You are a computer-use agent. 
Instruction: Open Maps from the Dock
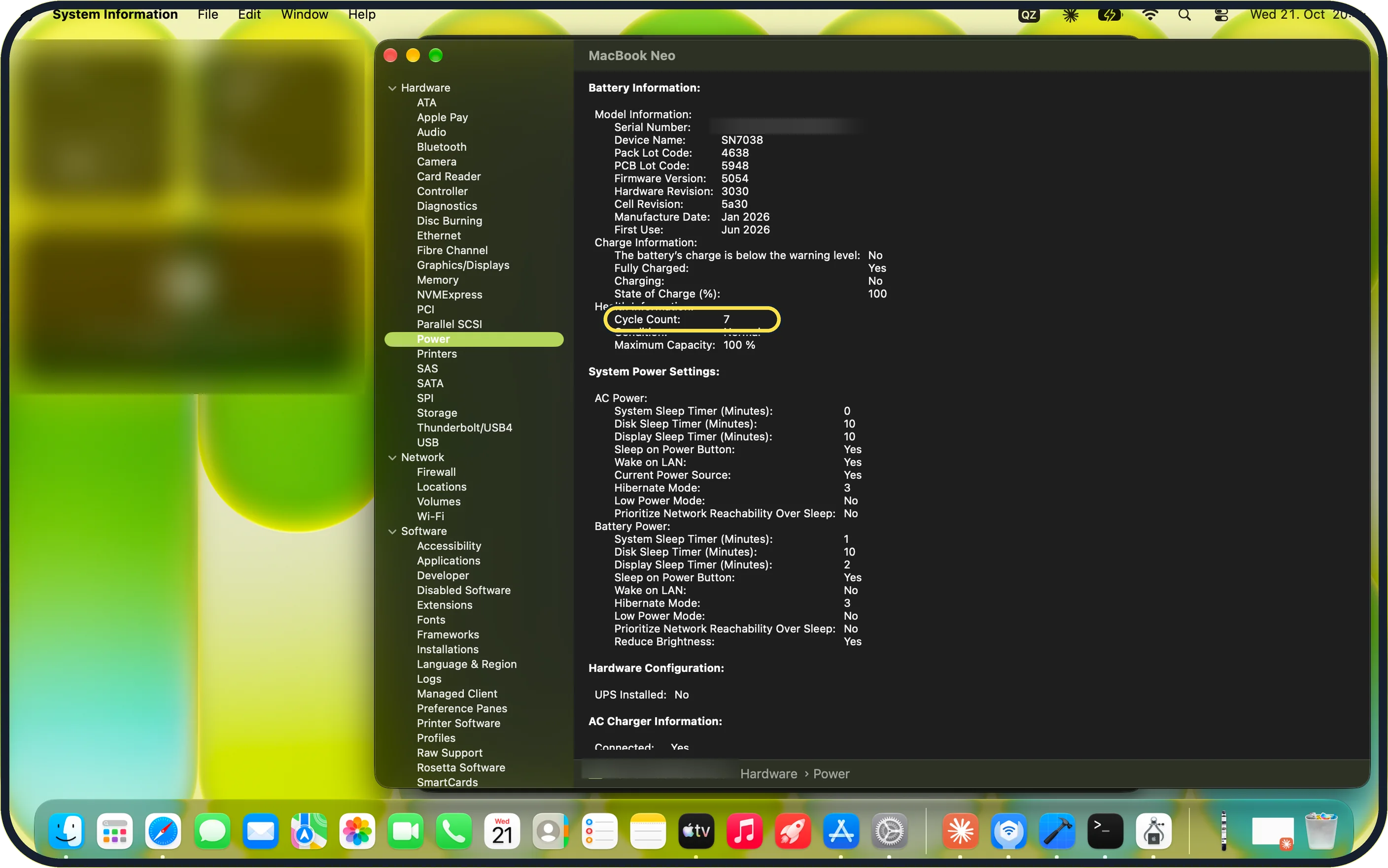point(309,831)
